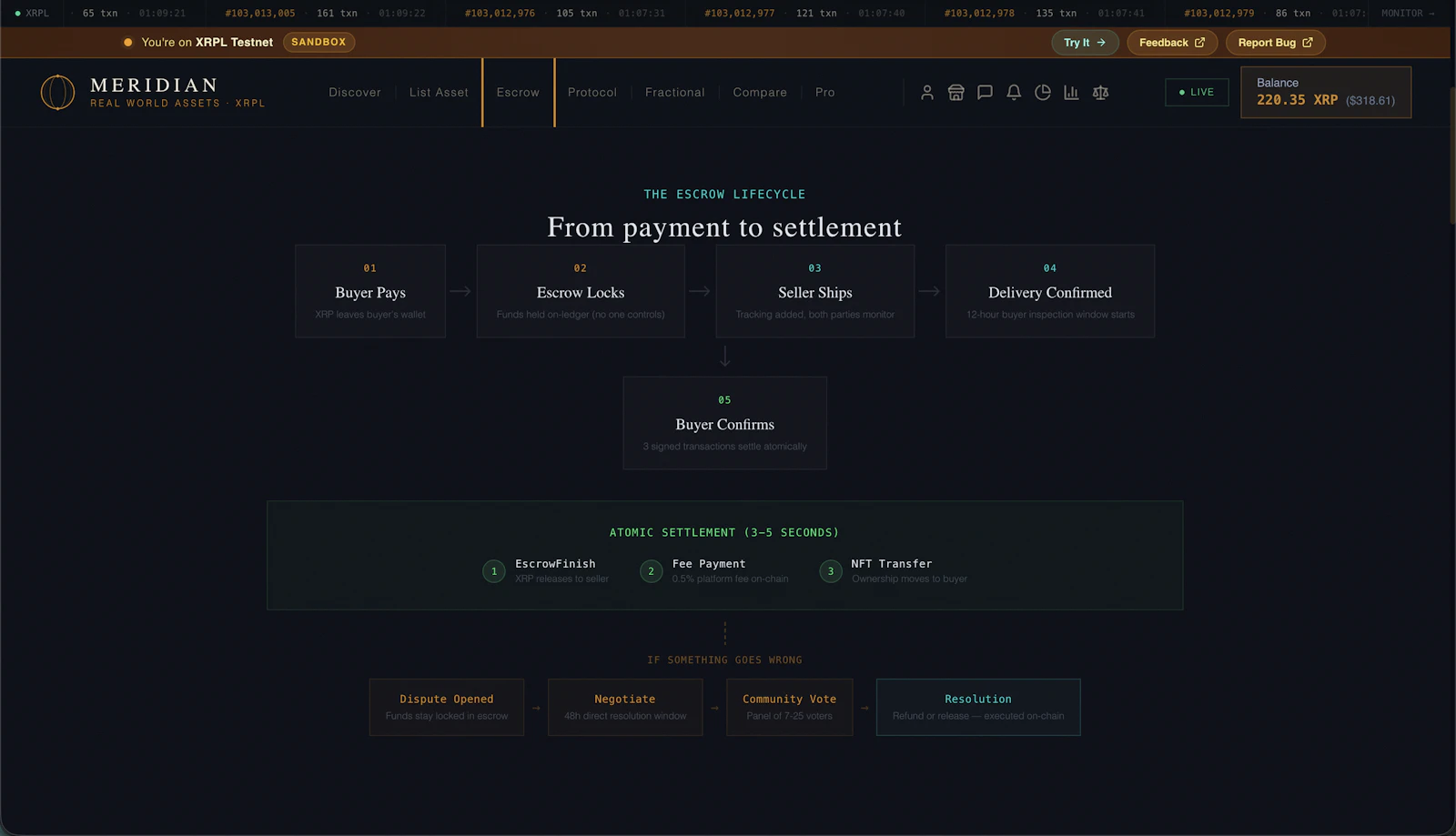
Task: Click the Feedback button
Action: coord(1172,43)
